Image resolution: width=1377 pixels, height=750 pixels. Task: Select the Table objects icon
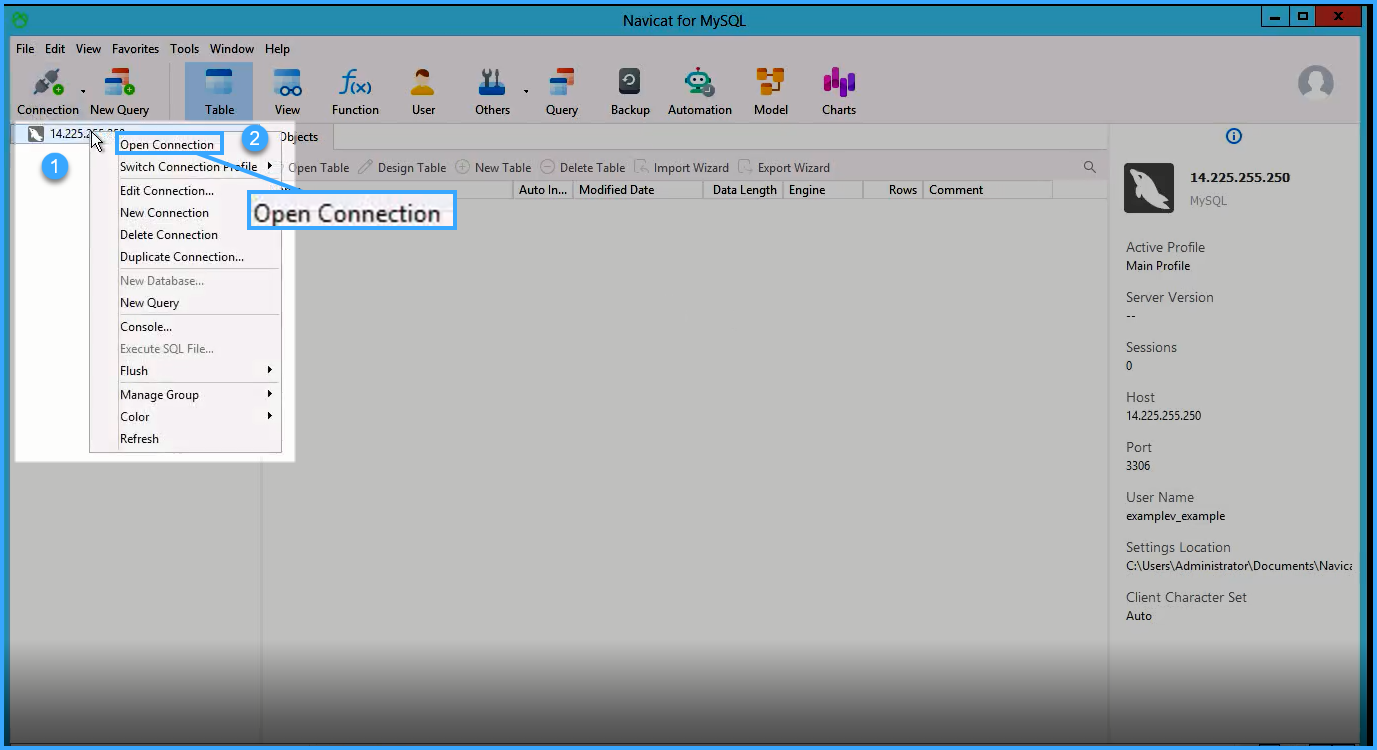(219, 84)
